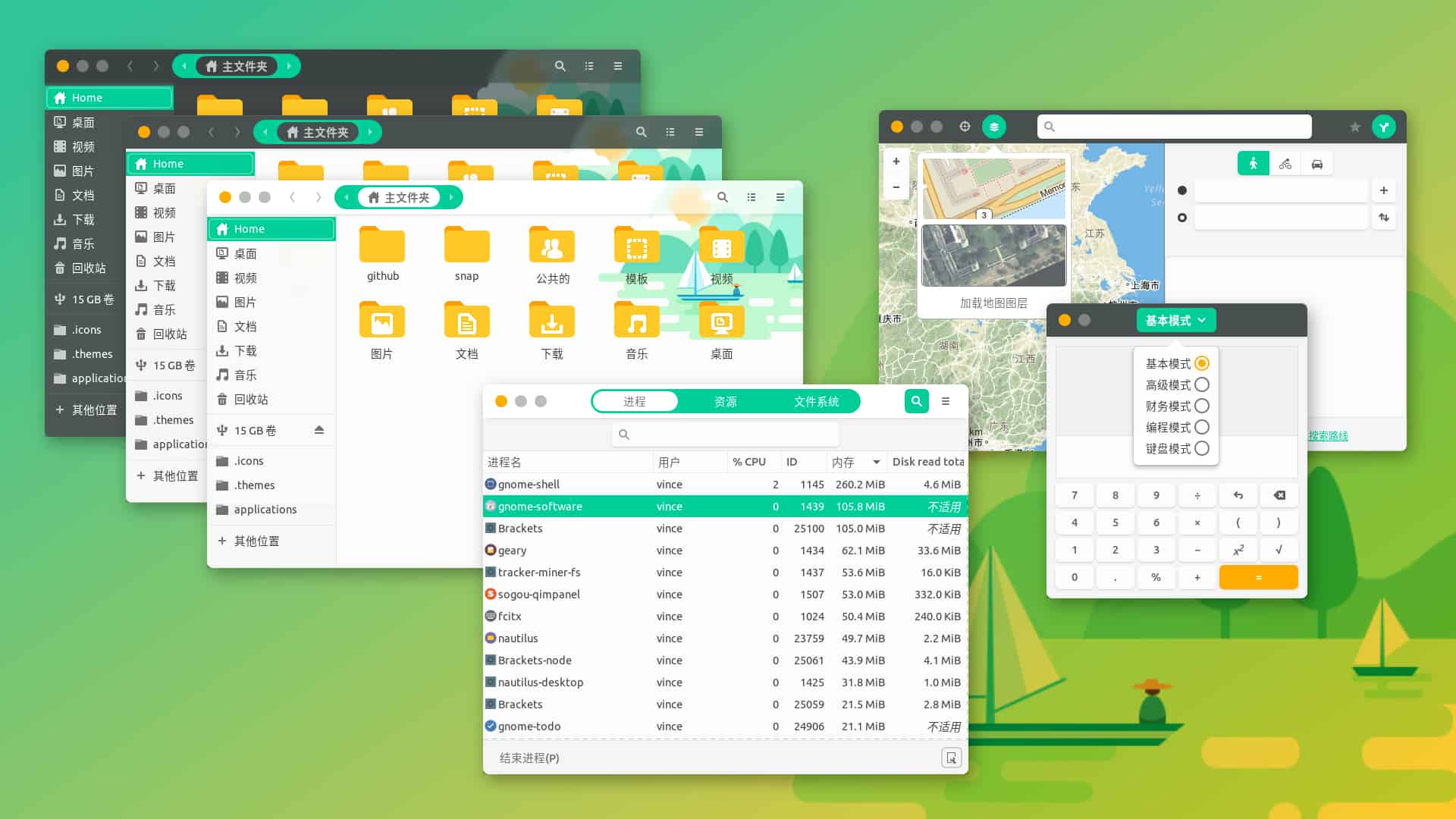Select Home in front file manager sidebar
The width and height of the screenshot is (1456, 819).
pyautogui.click(x=271, y=229)
